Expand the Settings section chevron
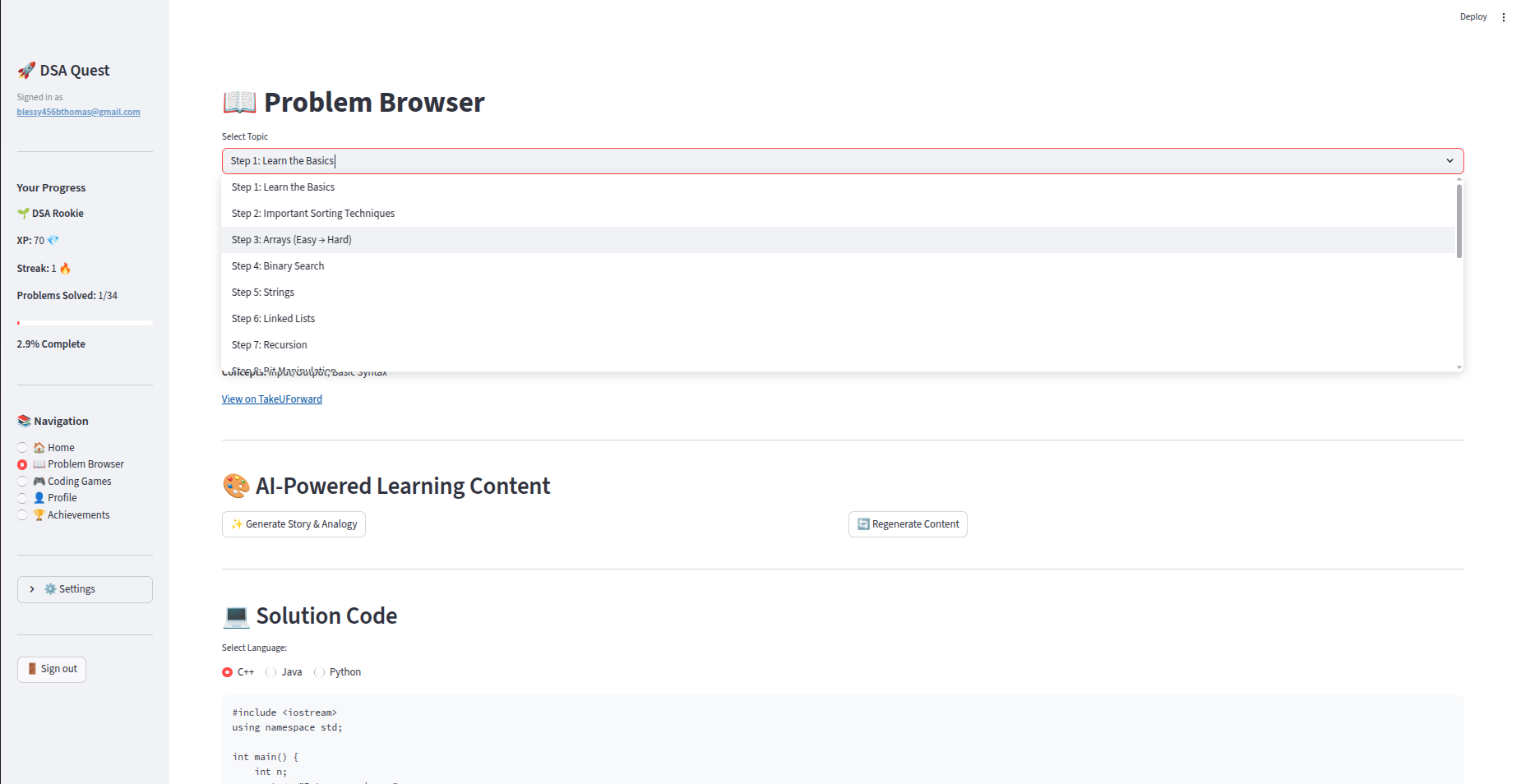The height and width of the screenshot is (784, 1521). (x=32, y=589)
